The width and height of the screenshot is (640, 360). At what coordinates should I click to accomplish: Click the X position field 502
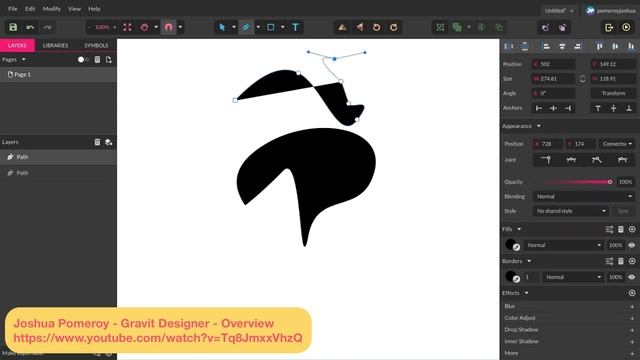(x=553, y=64)
